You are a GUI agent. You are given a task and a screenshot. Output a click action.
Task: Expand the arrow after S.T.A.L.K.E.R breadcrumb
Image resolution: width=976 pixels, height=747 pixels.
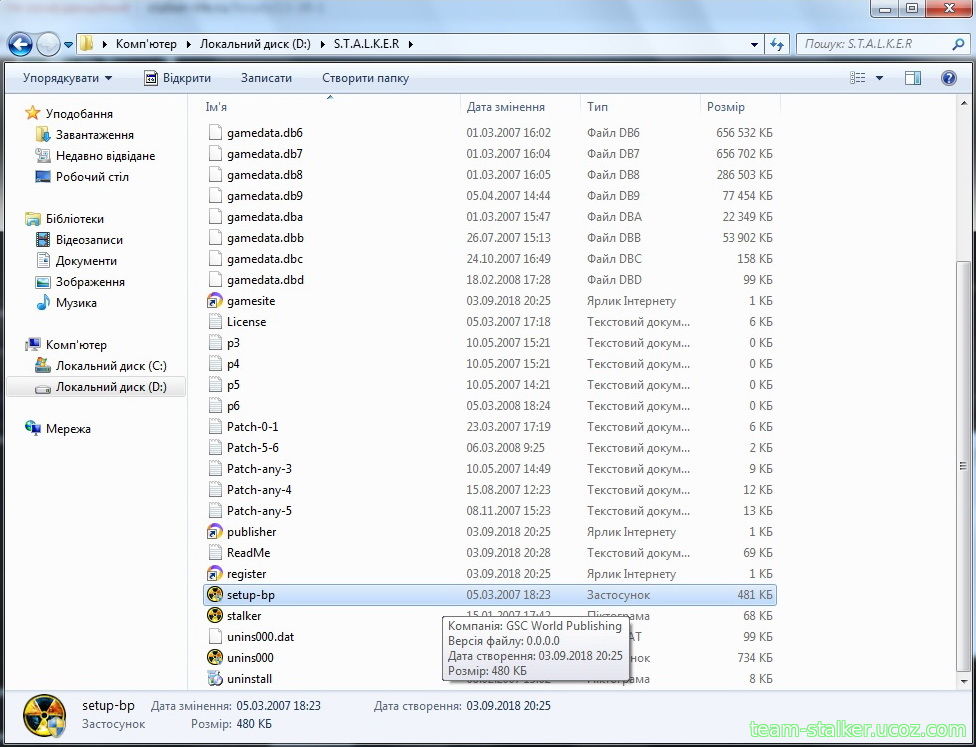(411, 44)
